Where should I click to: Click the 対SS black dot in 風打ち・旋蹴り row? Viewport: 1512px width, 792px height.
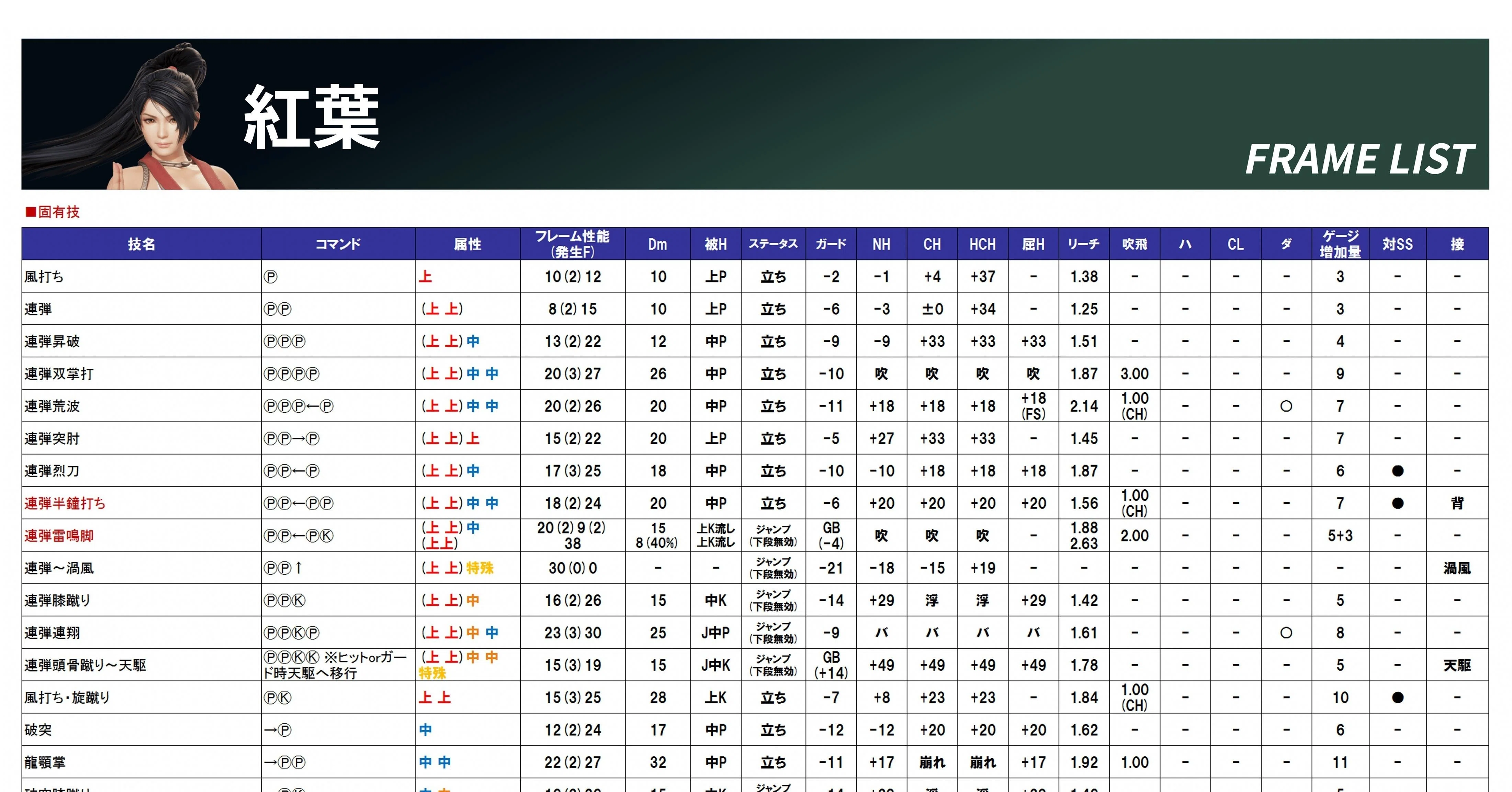[1398, 698]
